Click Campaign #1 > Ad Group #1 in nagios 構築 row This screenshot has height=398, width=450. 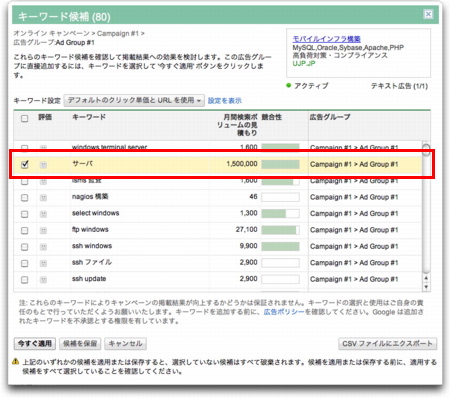354,197
